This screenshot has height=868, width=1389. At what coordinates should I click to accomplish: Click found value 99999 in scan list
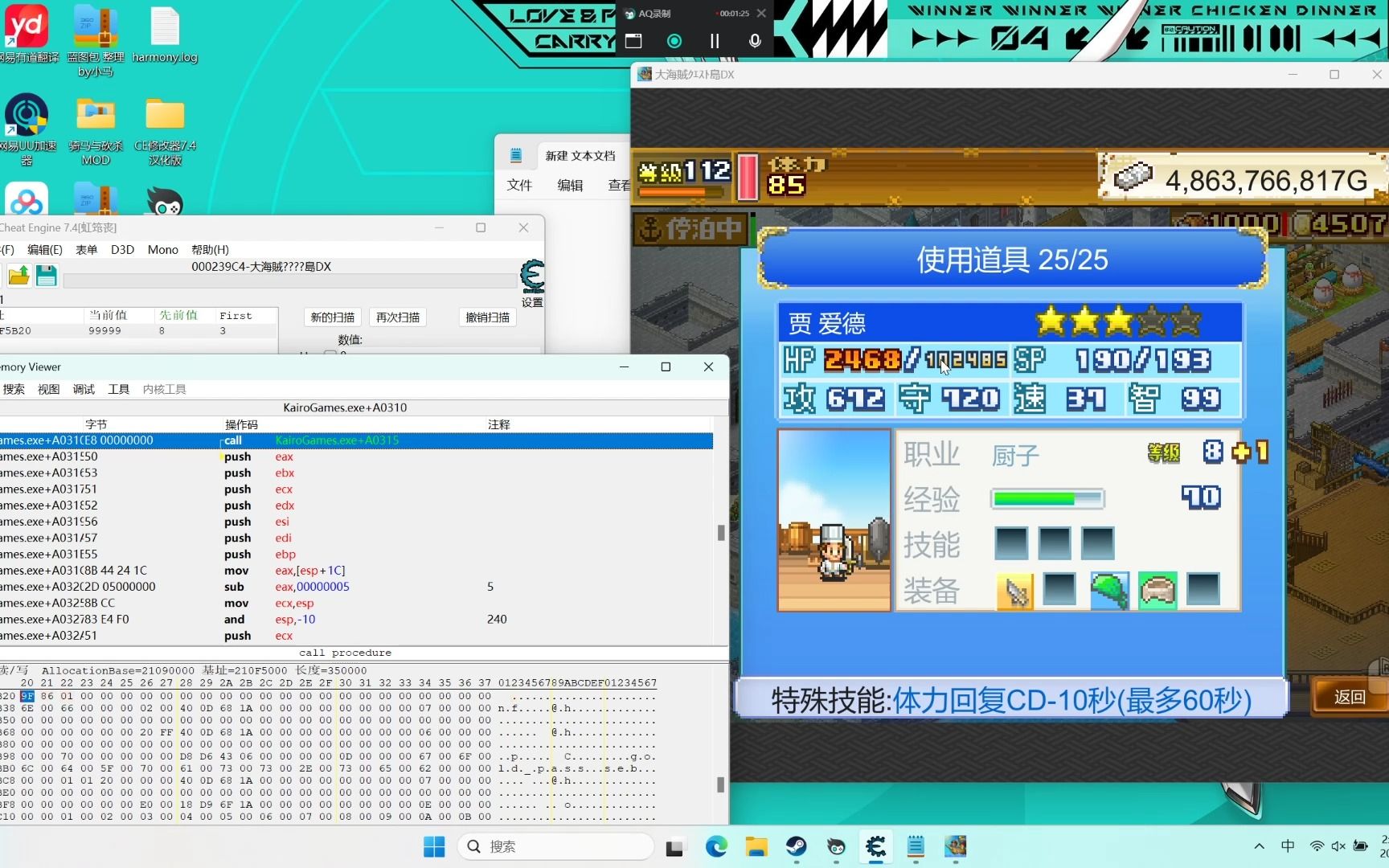104,331
